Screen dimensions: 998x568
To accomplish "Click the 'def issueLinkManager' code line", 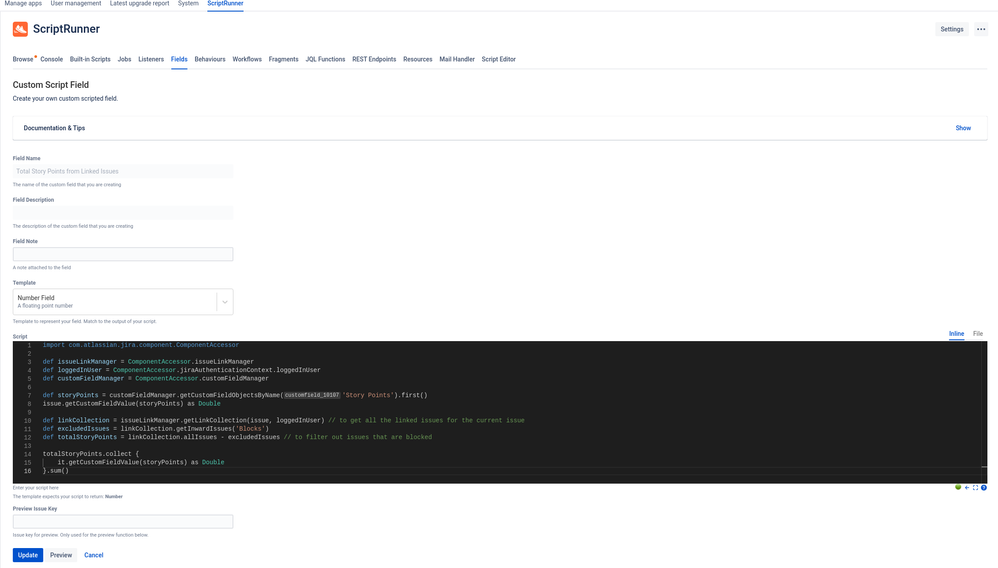I will (148, 362).
